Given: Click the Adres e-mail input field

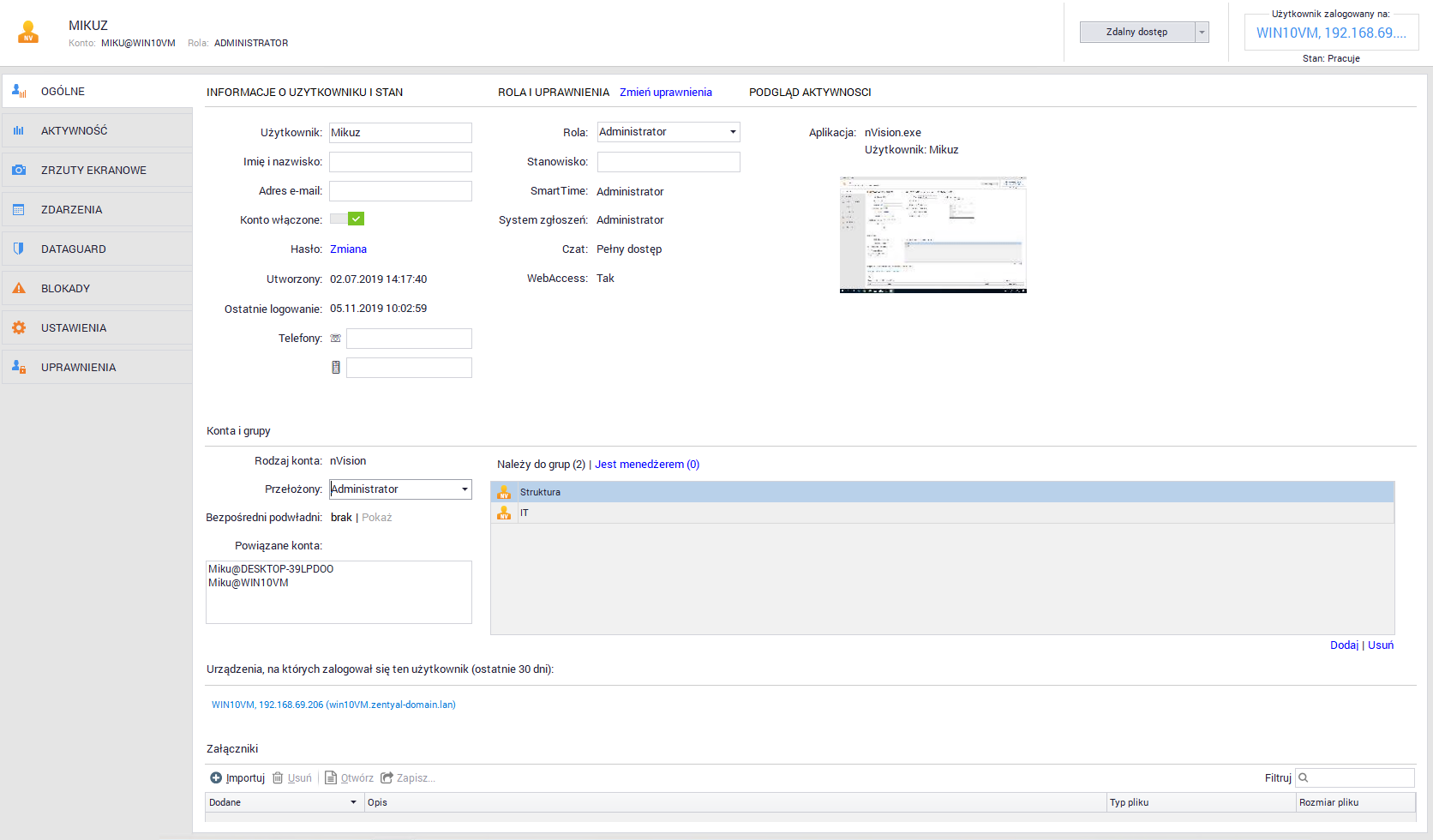Looking at the screenshot, I should click(x=400, y=191).
